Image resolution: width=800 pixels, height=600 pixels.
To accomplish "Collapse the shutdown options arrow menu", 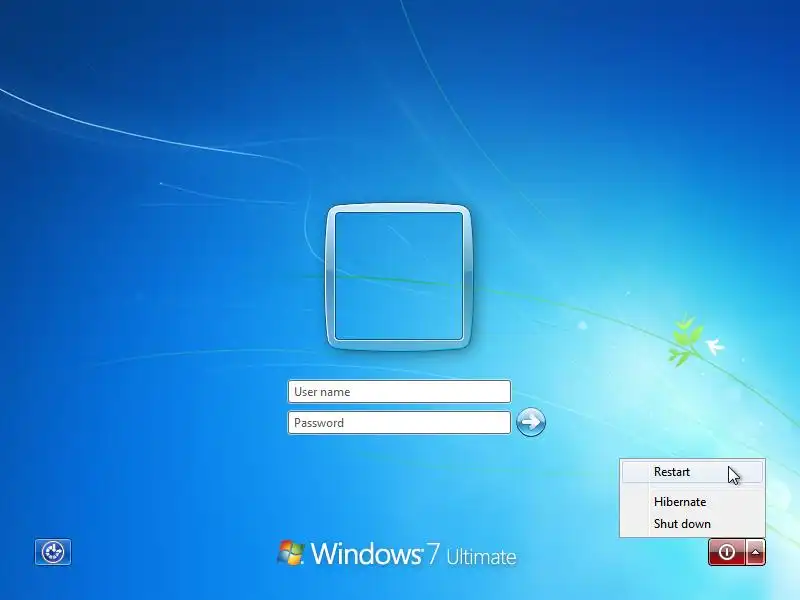I will (x=756, y=552).
